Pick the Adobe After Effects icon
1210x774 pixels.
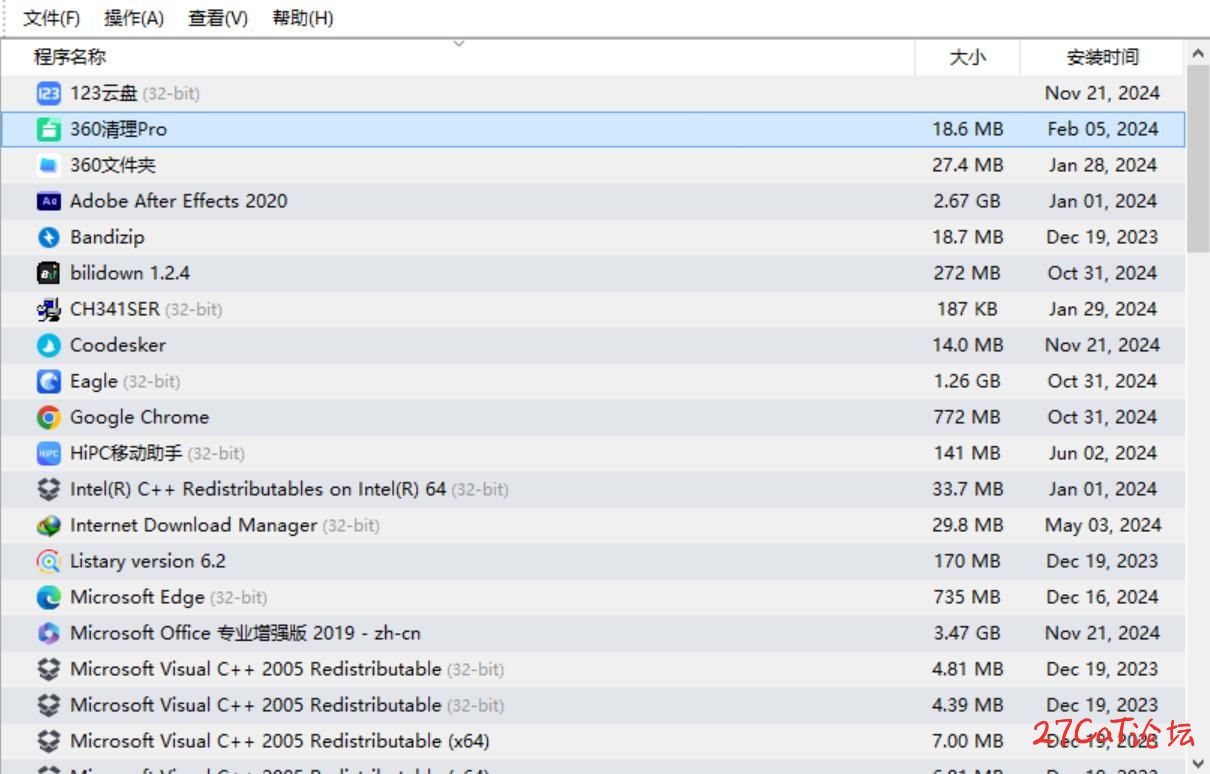click(48, 201)
